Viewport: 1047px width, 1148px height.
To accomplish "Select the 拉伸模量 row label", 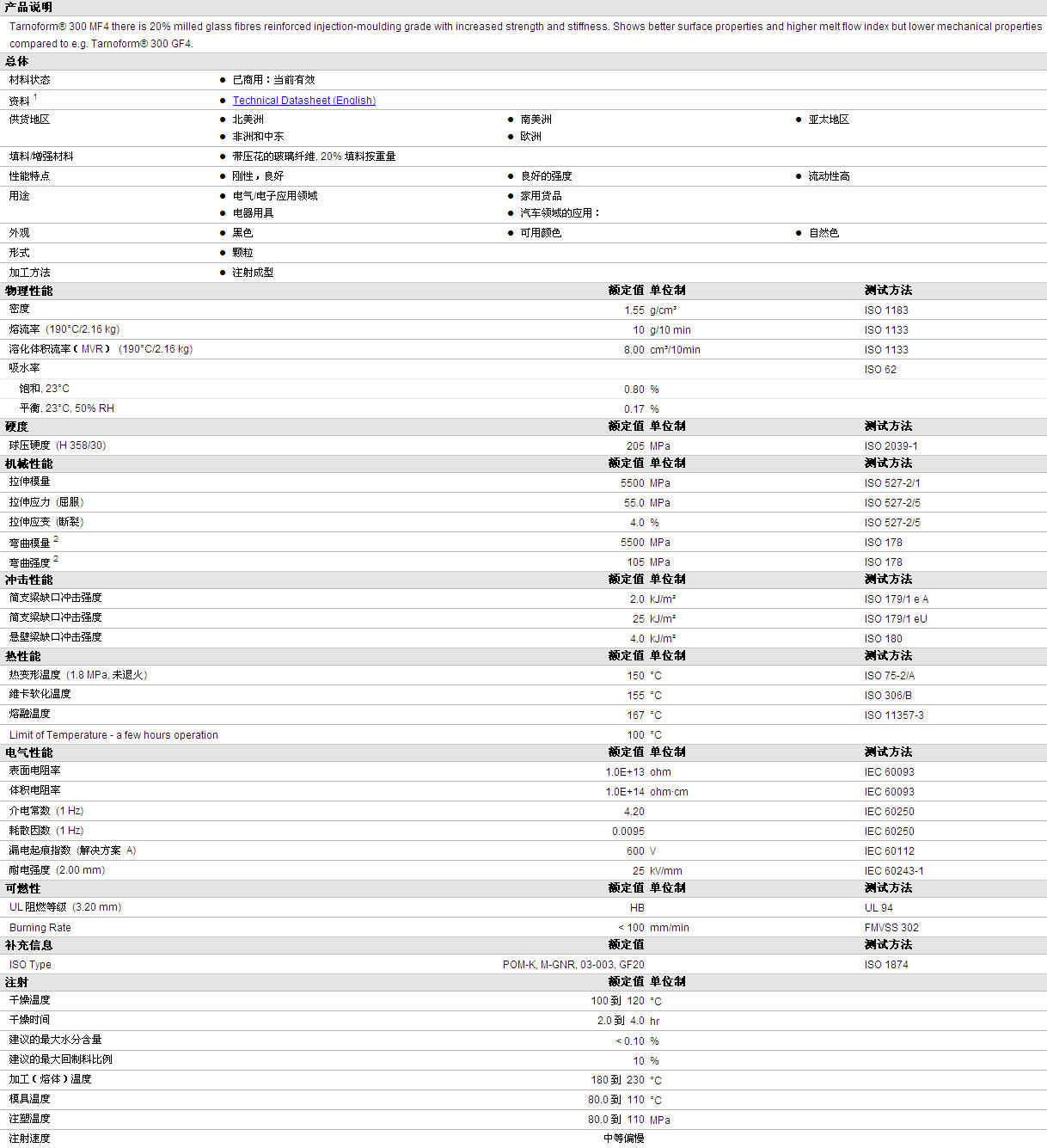I will coord(30,482).
